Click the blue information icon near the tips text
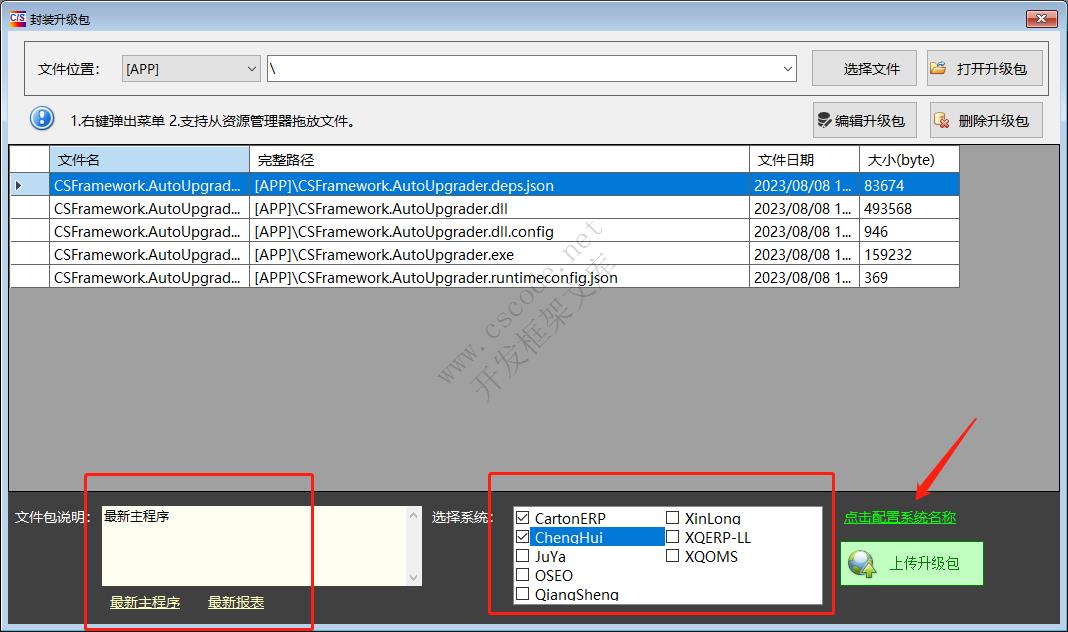 tap(41, 118)
